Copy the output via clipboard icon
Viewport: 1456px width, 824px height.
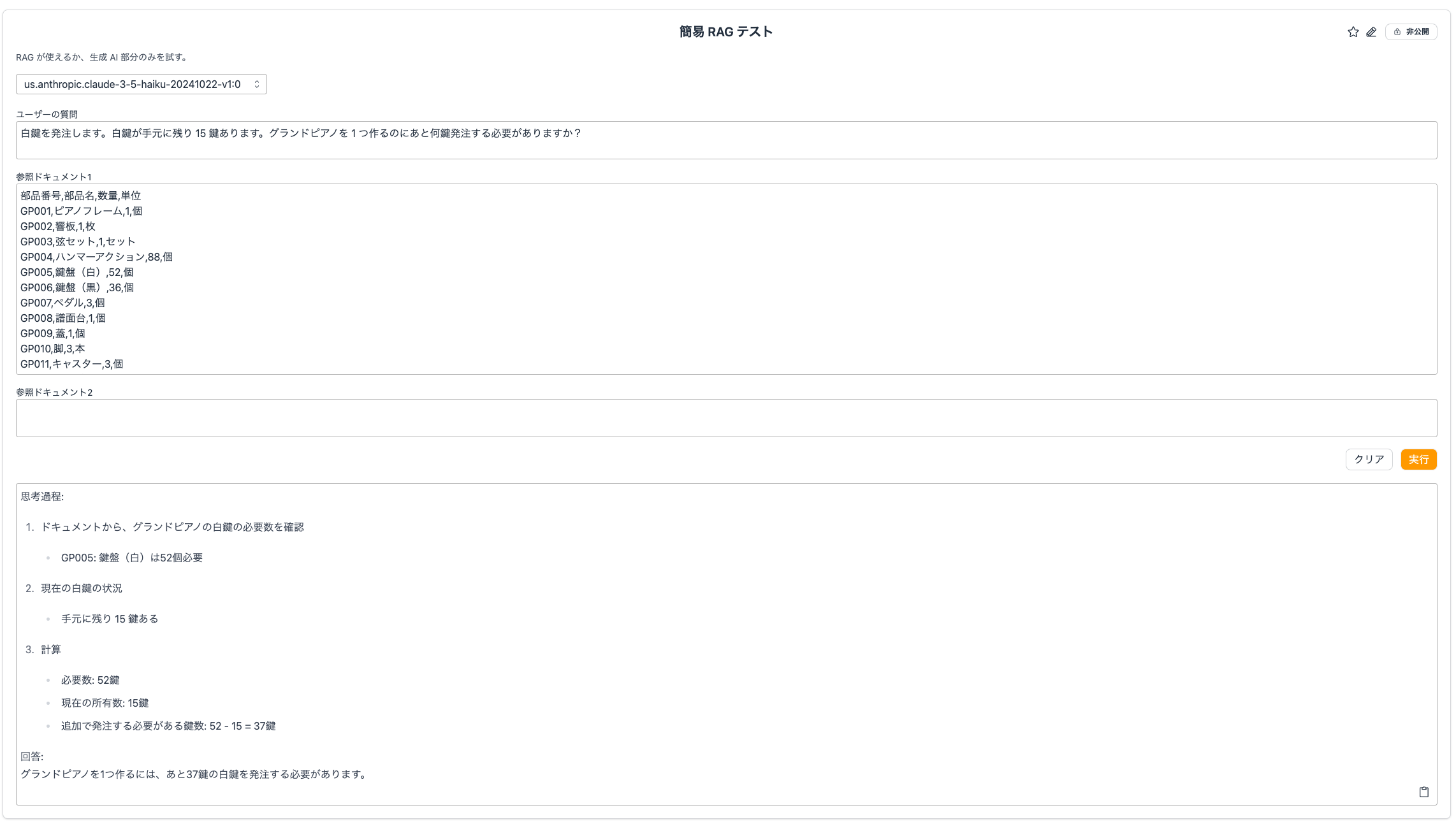[x=1424, y=792]
